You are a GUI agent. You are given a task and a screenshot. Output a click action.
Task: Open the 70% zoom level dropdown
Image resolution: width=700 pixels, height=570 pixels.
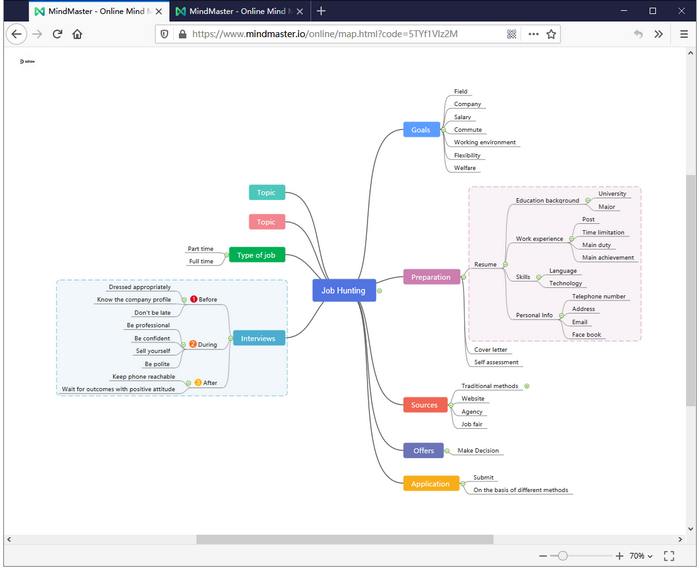(x=641, y=555)
